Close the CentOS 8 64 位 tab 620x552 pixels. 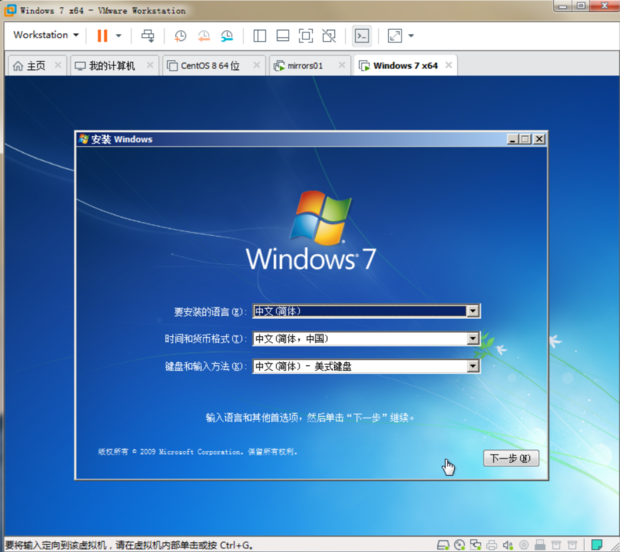click(257, 65)
